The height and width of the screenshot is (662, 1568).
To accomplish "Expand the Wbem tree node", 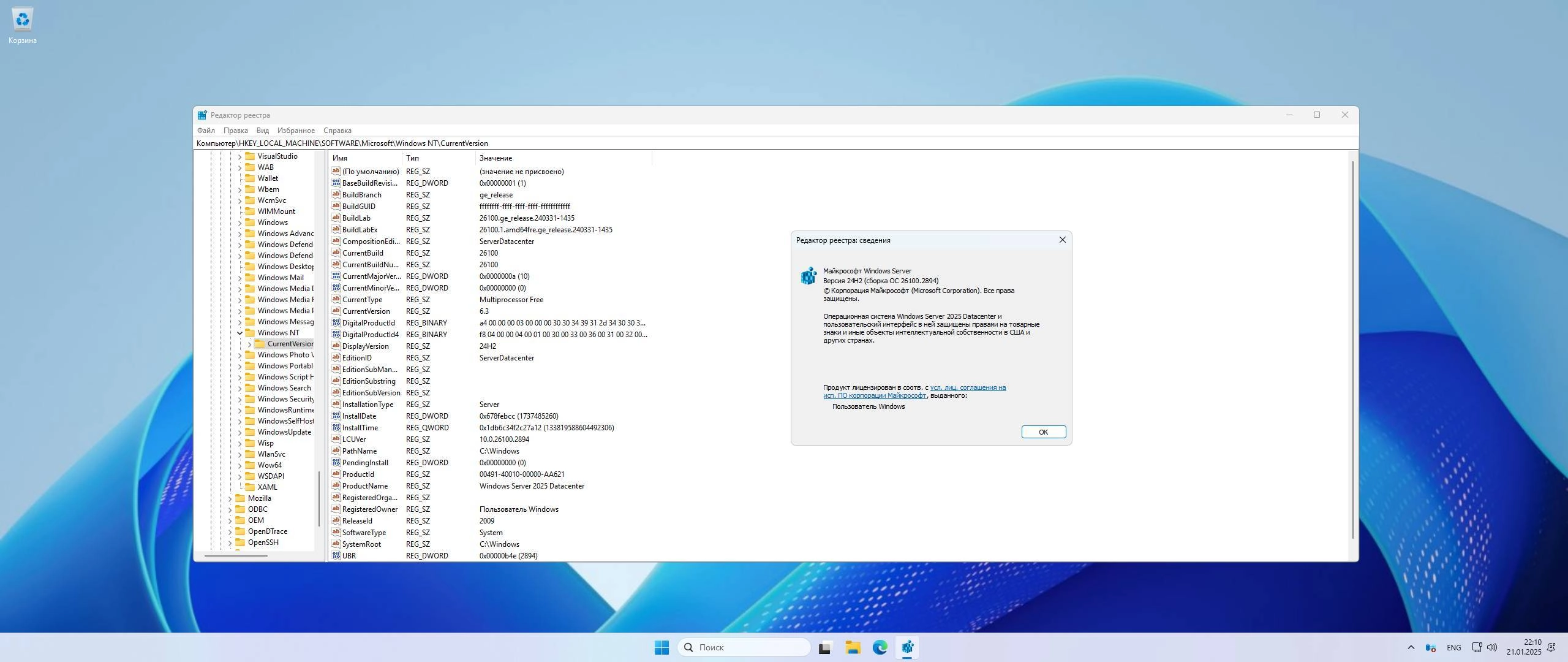I will tap(239, 189).
